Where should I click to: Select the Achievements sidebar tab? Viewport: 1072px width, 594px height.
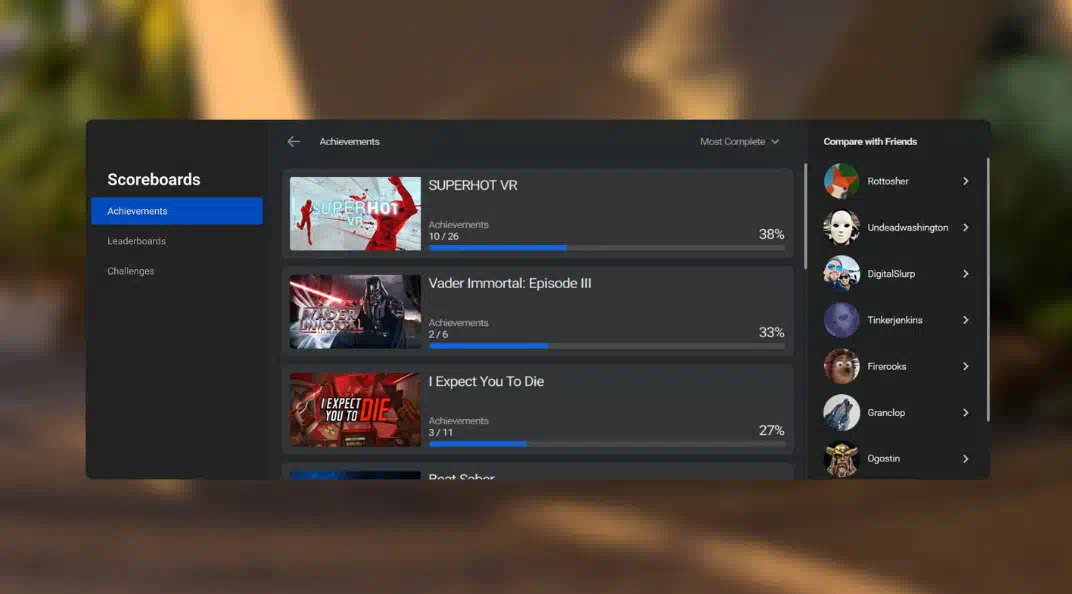click(176, 211)
